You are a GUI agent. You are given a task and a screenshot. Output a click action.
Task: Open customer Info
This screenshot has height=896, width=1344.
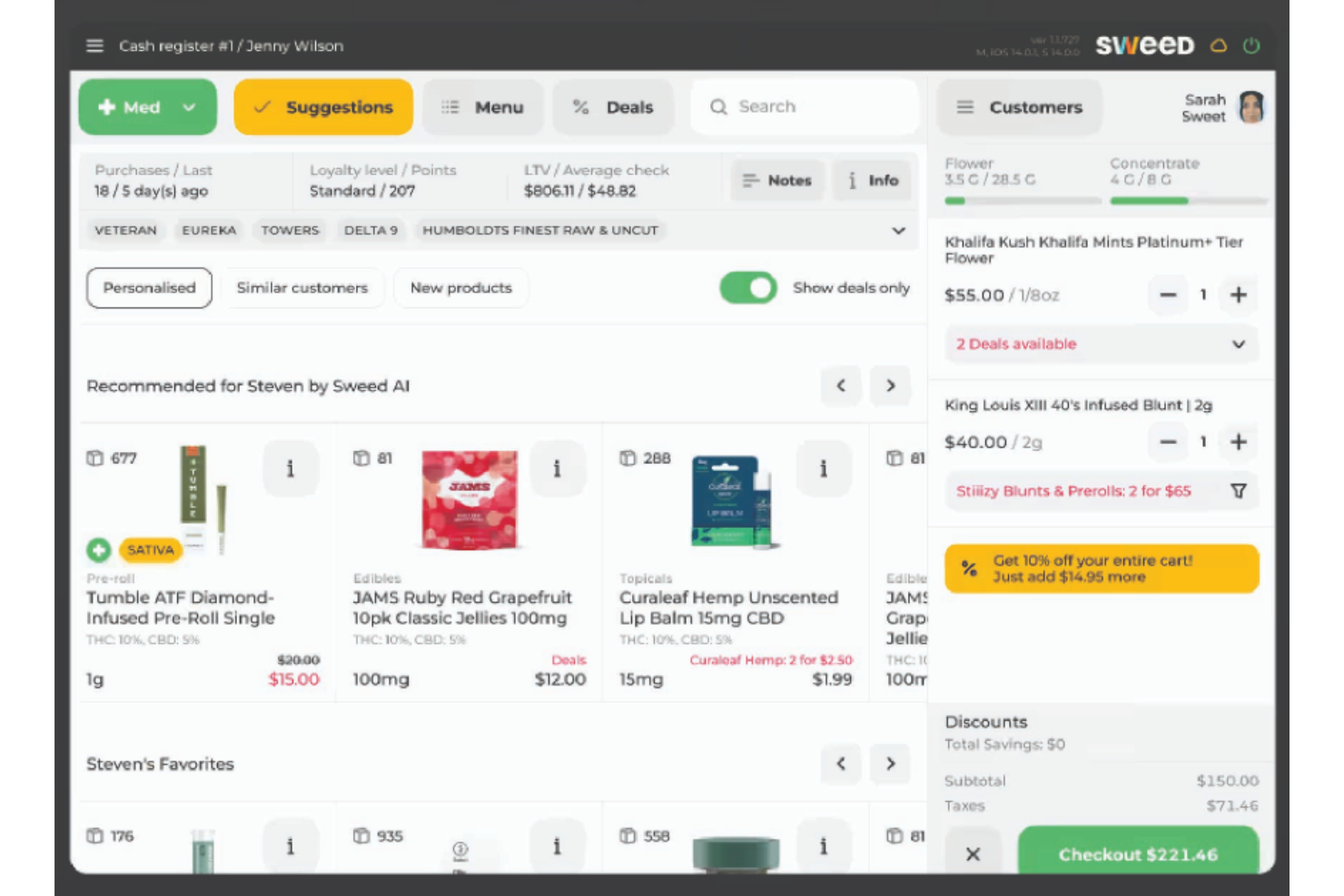(x=872, y=181)
